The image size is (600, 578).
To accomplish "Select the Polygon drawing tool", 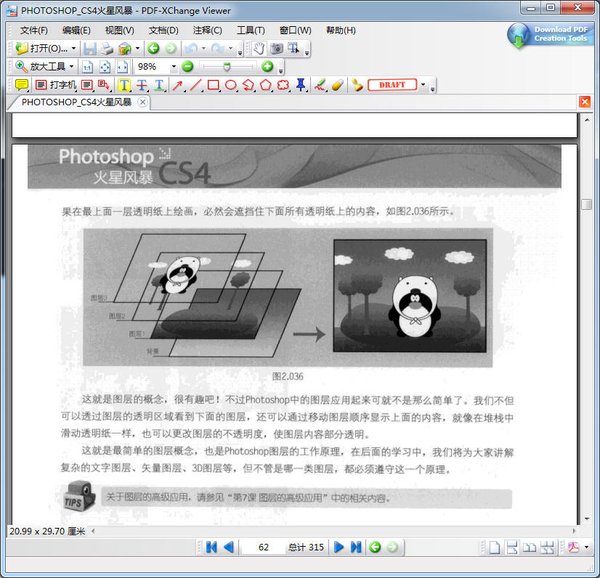I will (266, 85).
